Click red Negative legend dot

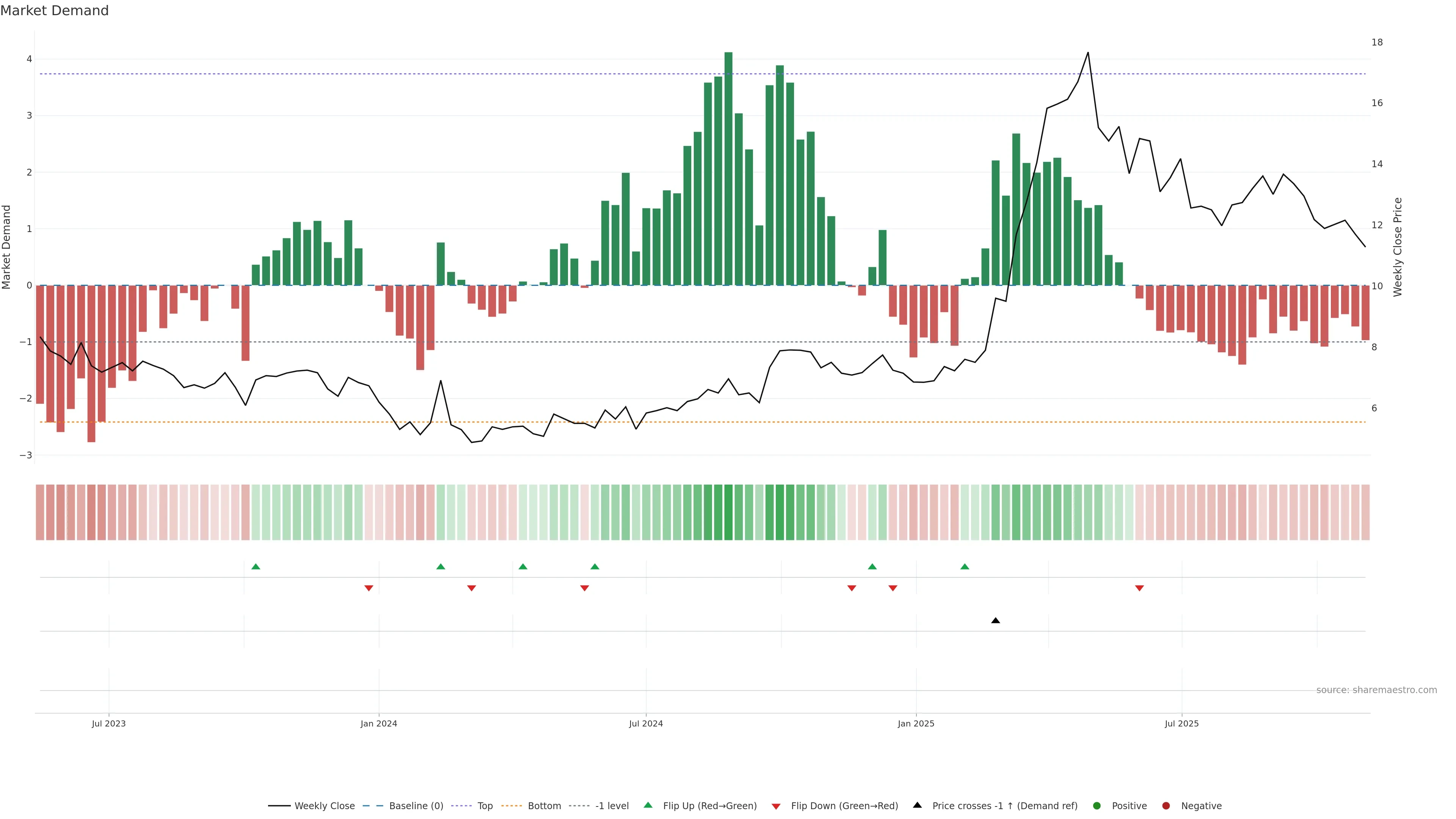click(x=1166, y=806)
